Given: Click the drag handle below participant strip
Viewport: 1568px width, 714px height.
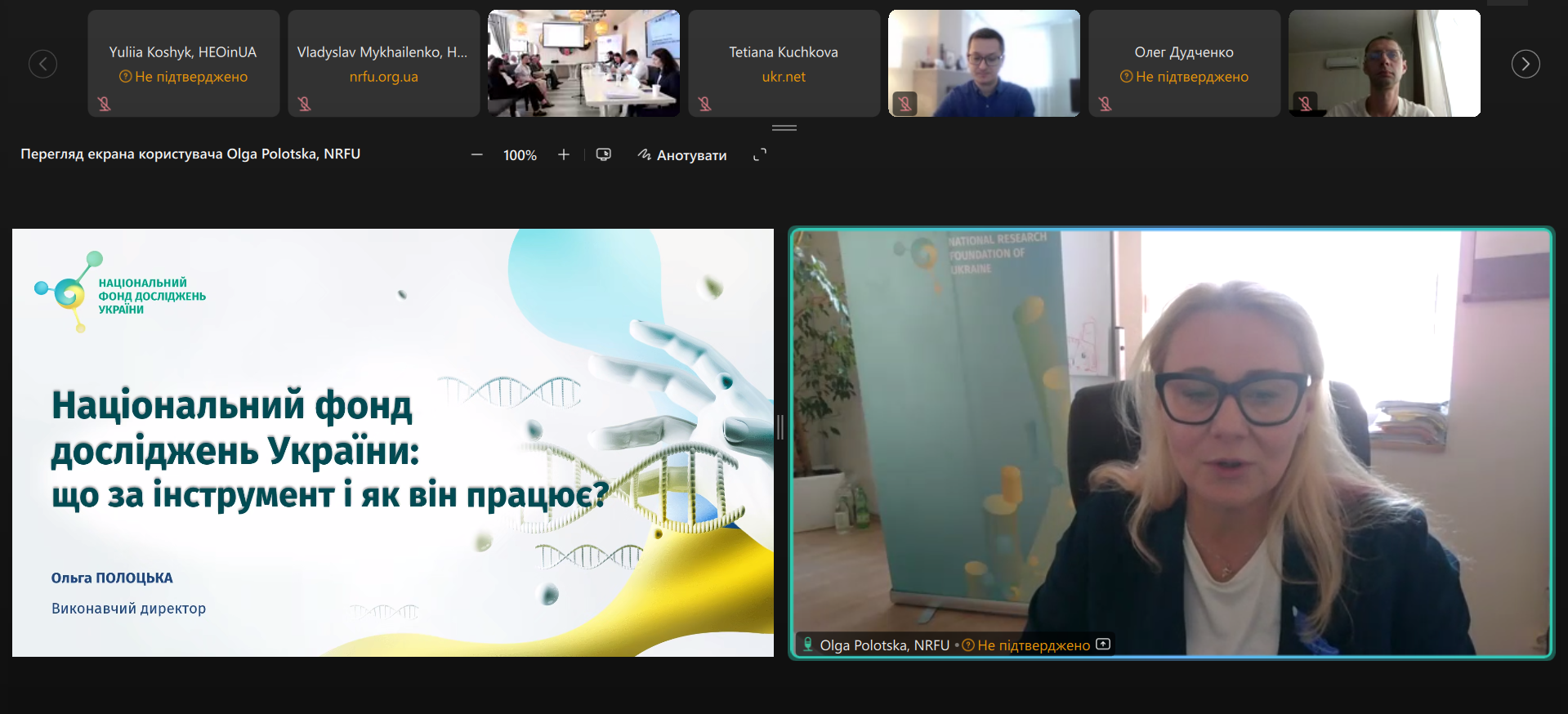Looking at the screenshot, I should tap(784, 128).
